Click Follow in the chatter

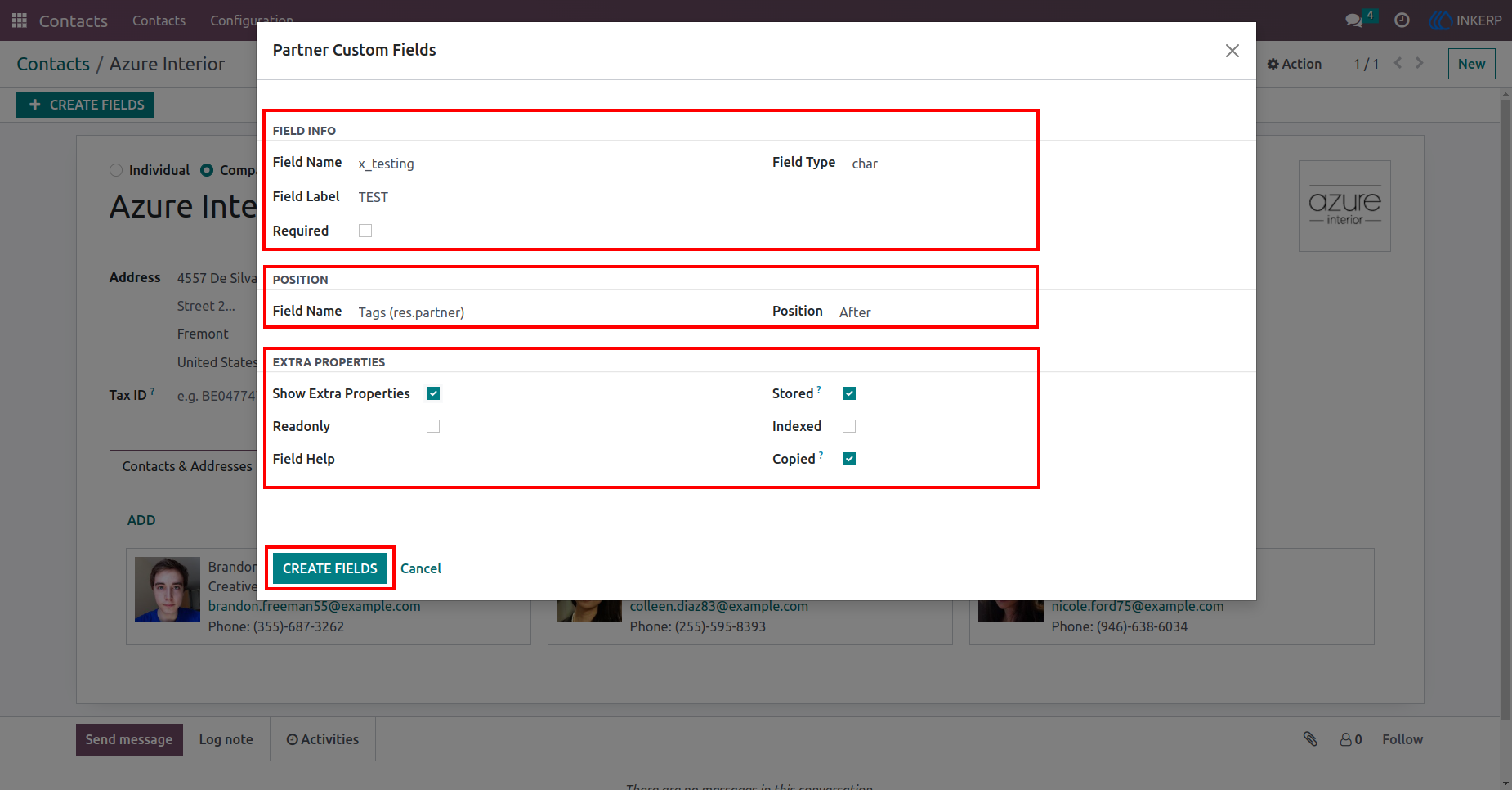pyautogui.click(x=1402, y=739)
